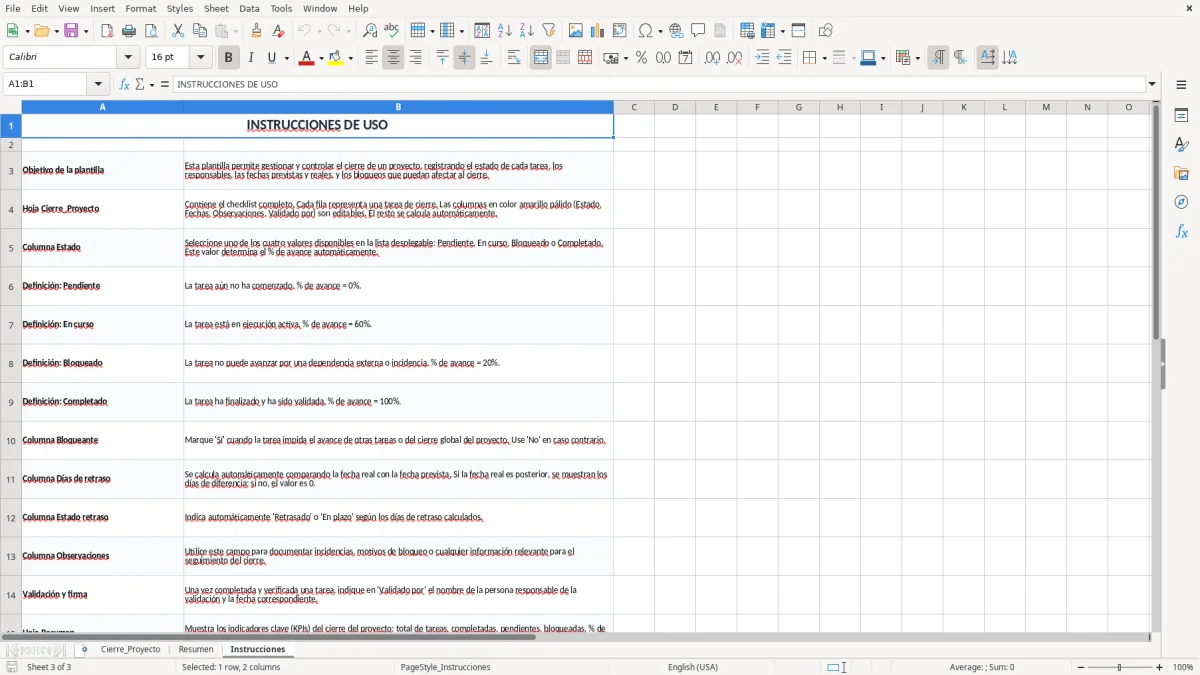
Task: Open the Print dialog icon
Action: click(x=129, y=31)
